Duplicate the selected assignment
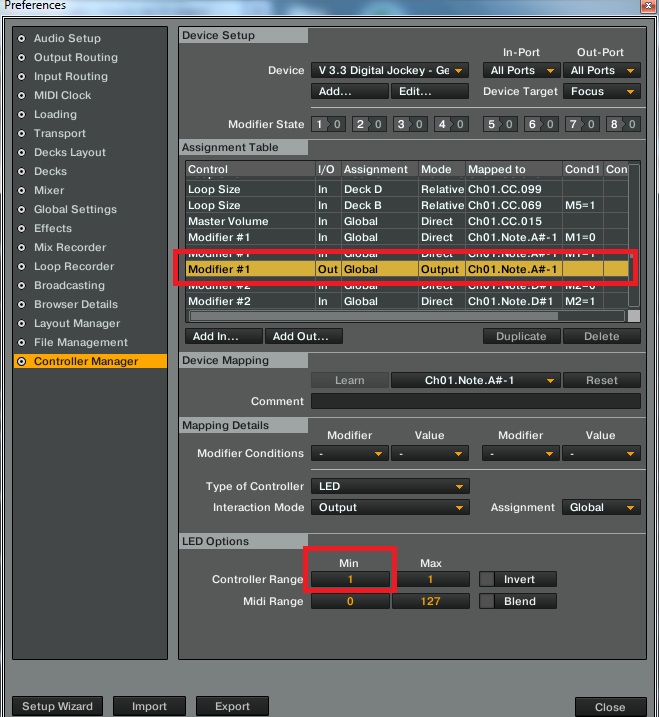 (x=521, y=337)
